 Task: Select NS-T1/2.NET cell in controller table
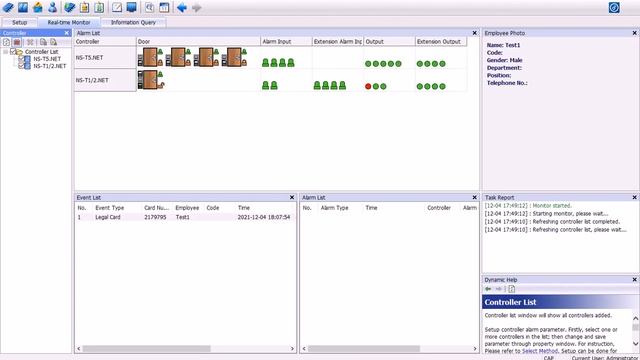(x=105, y=80)
